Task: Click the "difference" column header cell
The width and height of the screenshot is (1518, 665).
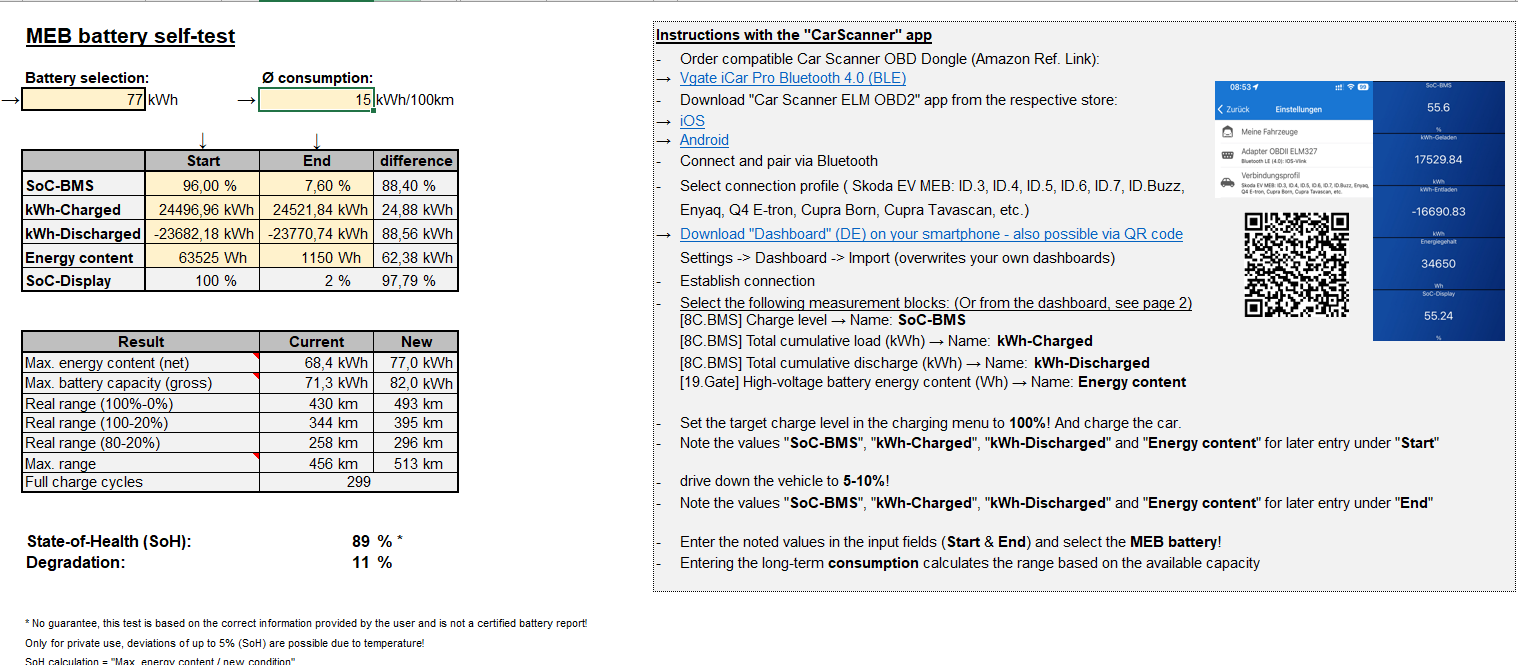Action: pos(416,161)
